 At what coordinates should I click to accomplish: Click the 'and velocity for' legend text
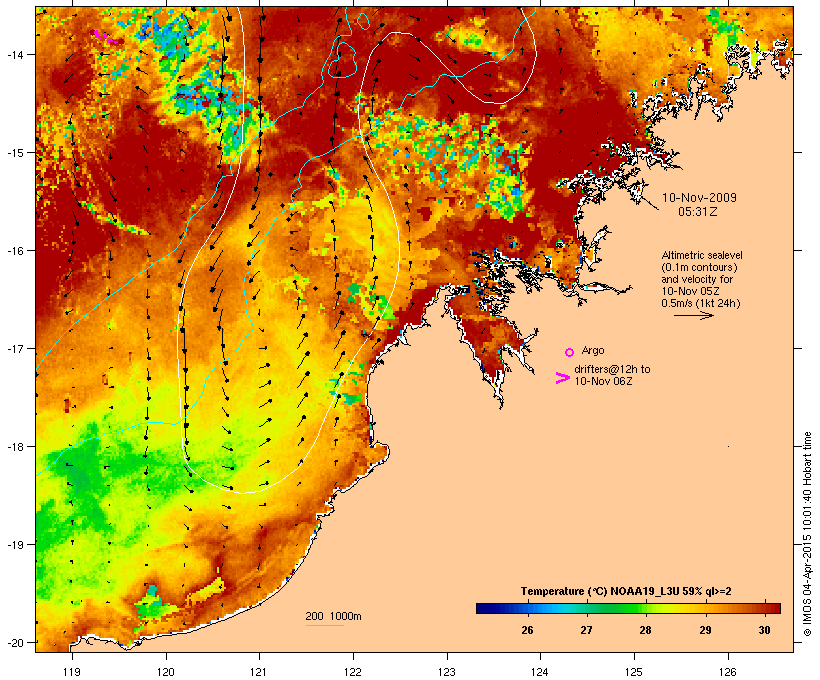tap(697, 279)
